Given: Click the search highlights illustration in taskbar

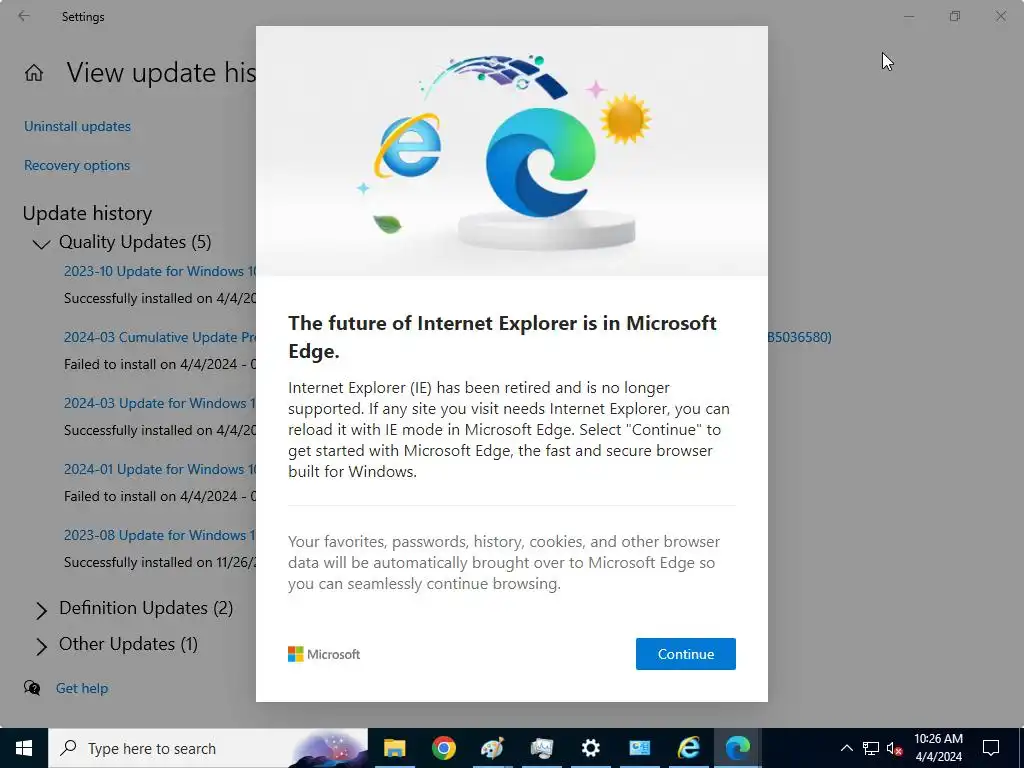Looking at the screenshot, I should (329, 748).
